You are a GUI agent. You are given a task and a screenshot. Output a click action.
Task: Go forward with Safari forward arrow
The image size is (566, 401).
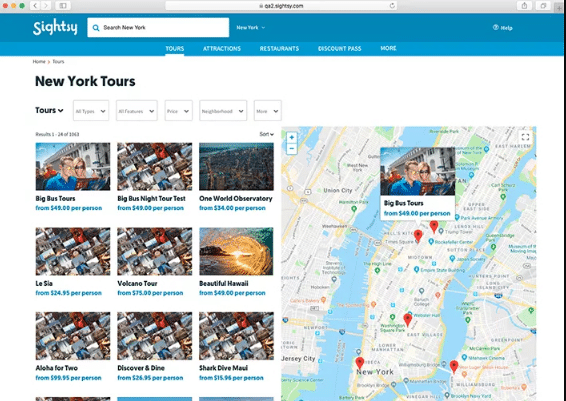[45, 6]
